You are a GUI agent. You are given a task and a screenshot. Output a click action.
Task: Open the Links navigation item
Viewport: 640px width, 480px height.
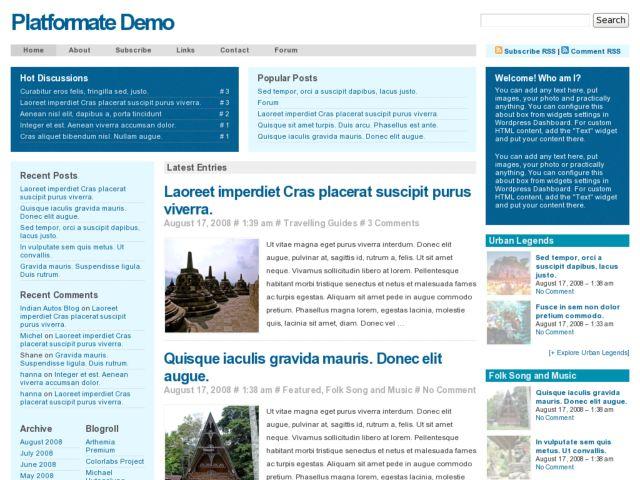click(185, 50)
